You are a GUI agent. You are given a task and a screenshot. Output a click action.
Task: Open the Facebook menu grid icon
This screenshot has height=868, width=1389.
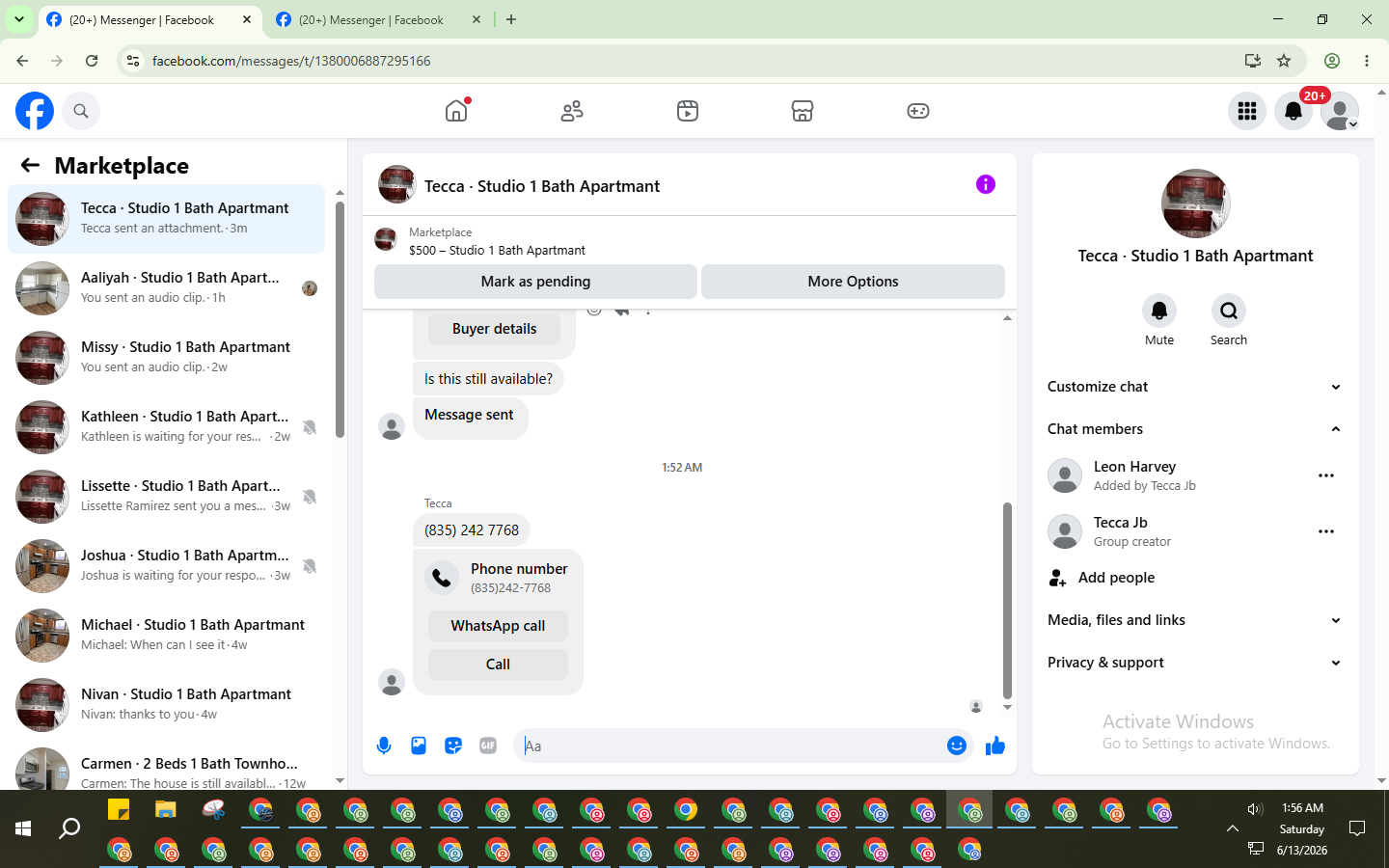(1247, 111)
